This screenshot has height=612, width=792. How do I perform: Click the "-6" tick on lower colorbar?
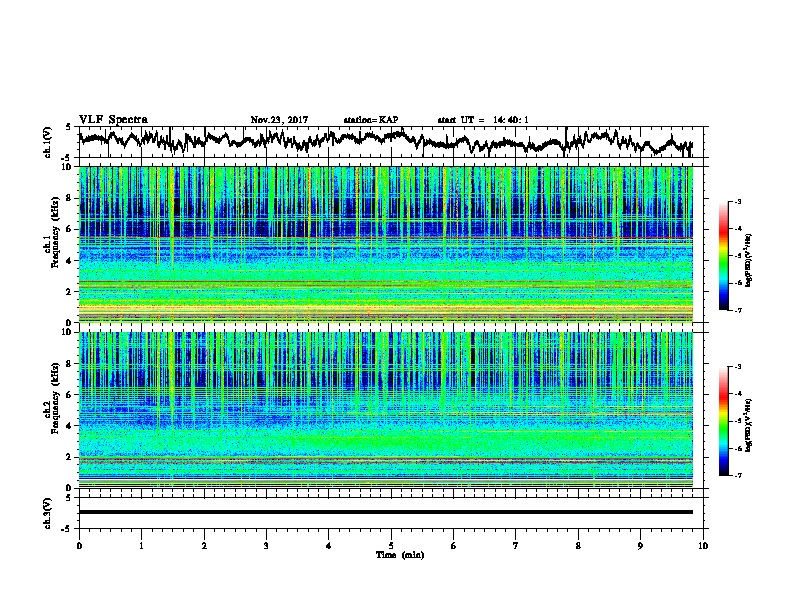(737, 448)
